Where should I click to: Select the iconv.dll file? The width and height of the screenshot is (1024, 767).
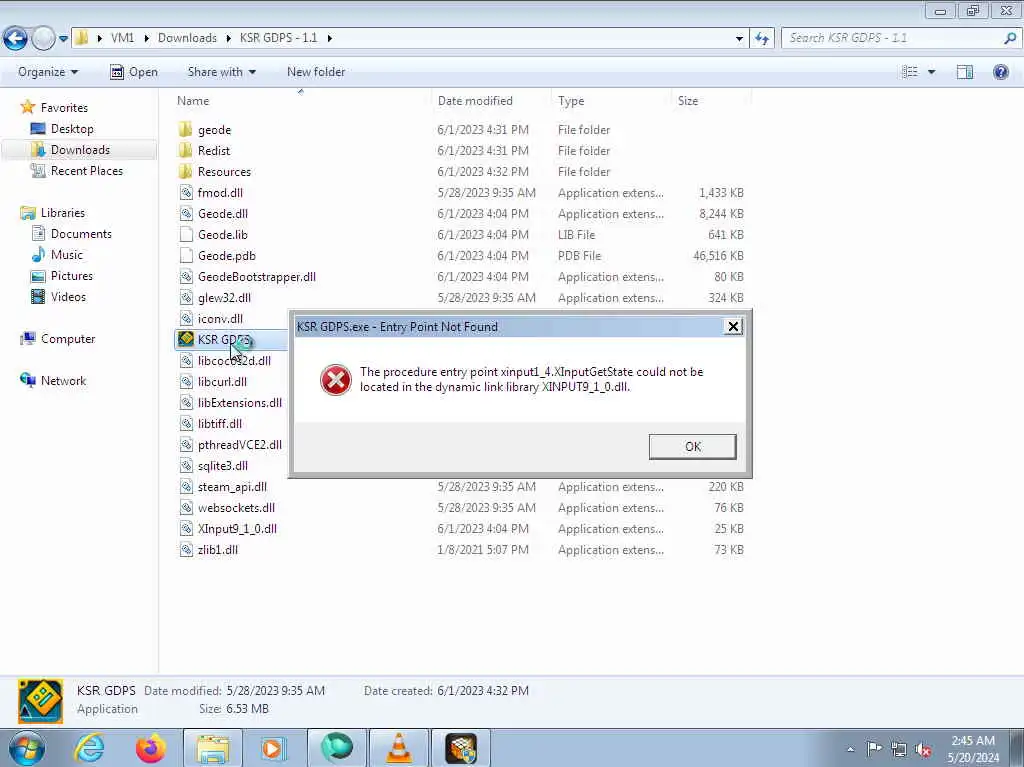tap(220, 318)
